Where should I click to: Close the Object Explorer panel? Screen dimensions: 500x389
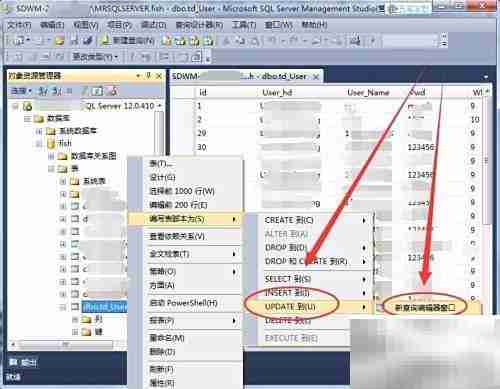point(159,76)
